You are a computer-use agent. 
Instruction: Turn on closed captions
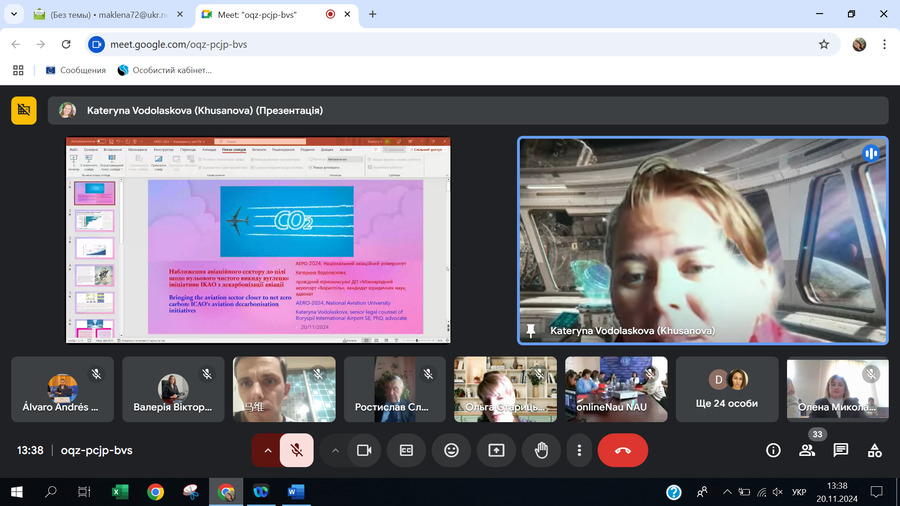pyautogui.click(x=407, y=450)
